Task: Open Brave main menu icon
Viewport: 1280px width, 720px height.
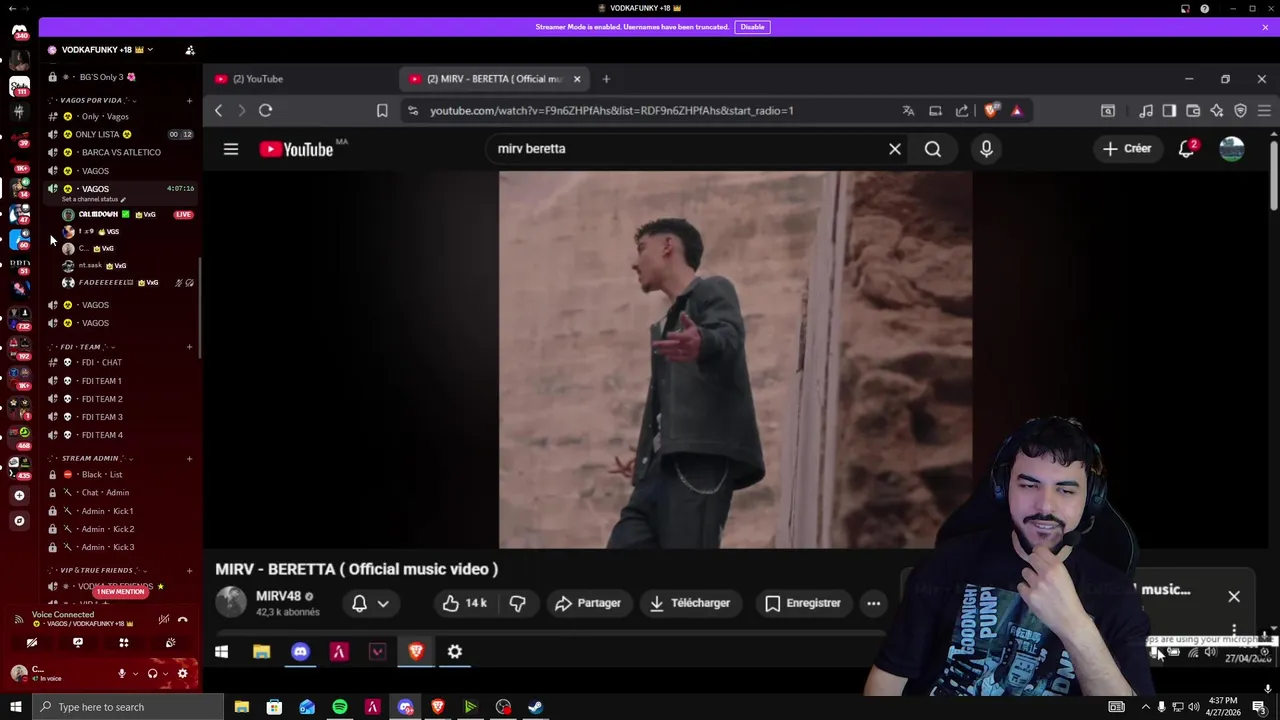Action: pos(1264,110)
